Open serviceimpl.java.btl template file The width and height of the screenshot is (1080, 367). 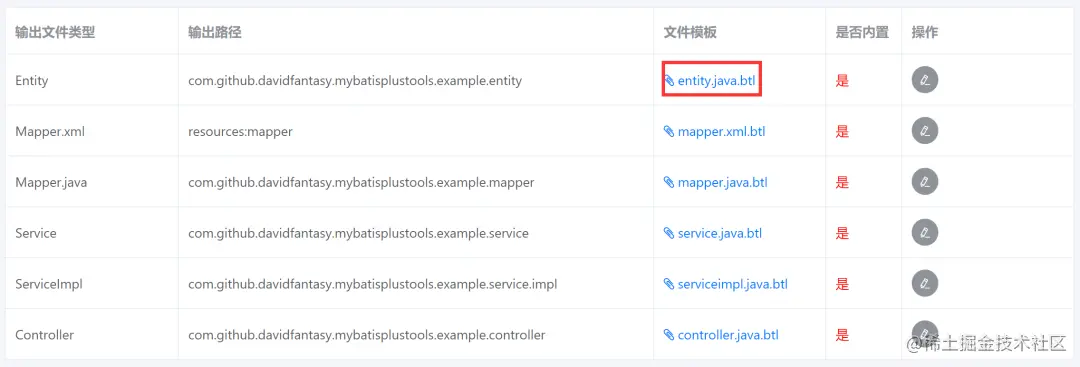[x=725, y=284]
